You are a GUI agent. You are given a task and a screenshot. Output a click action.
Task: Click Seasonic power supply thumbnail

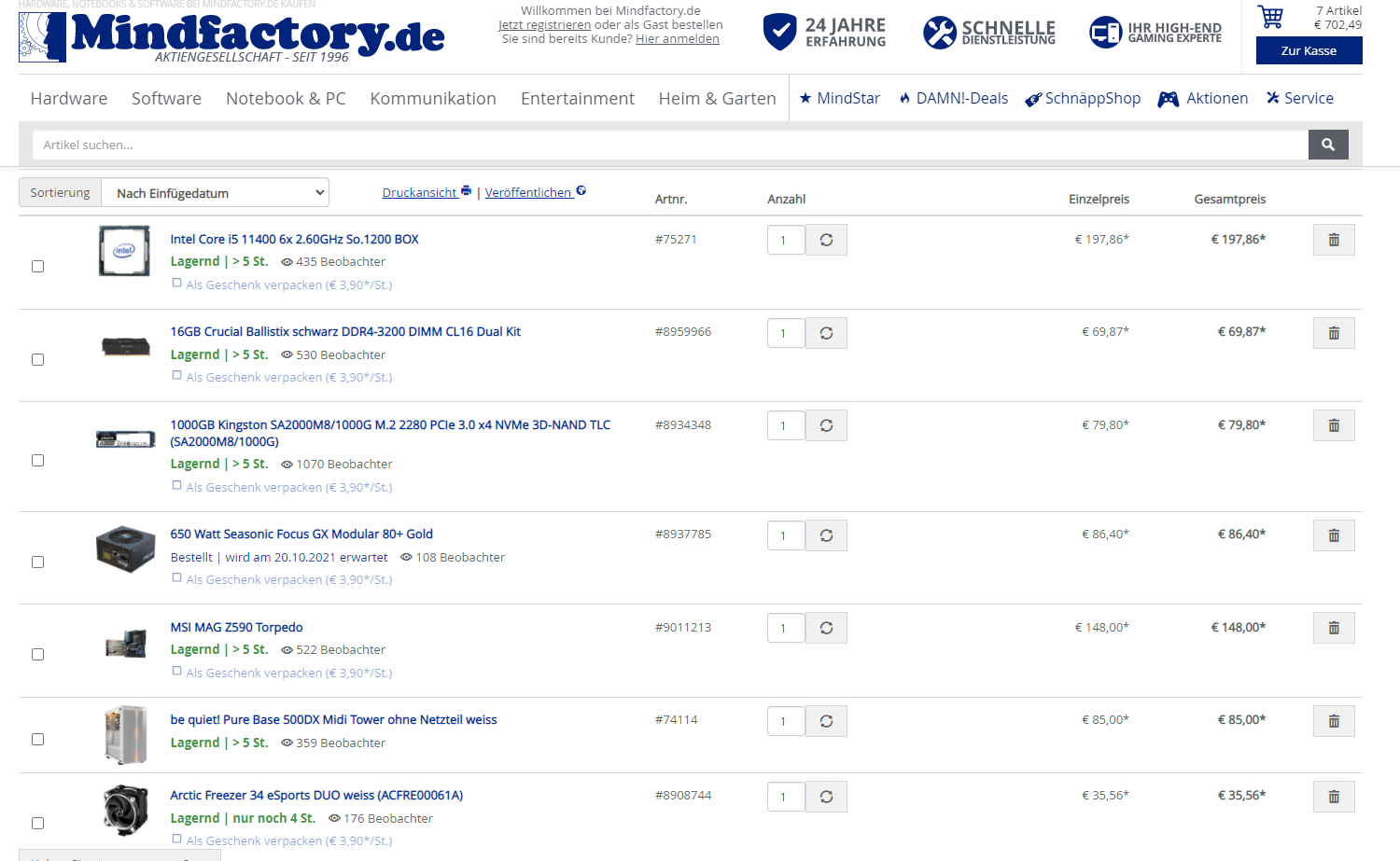point(125,549)
